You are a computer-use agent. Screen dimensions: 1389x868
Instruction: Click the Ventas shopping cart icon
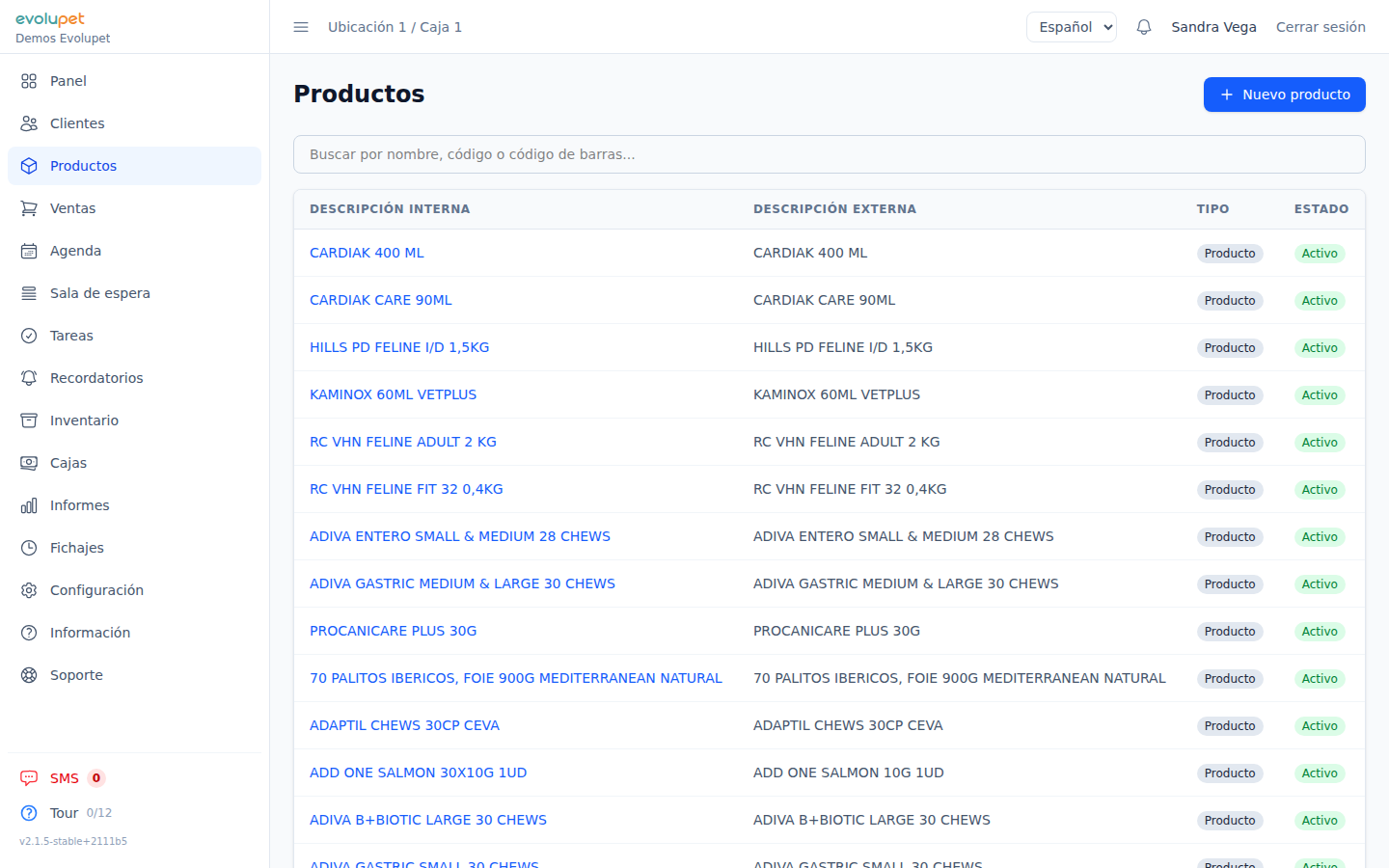(29, 208)
